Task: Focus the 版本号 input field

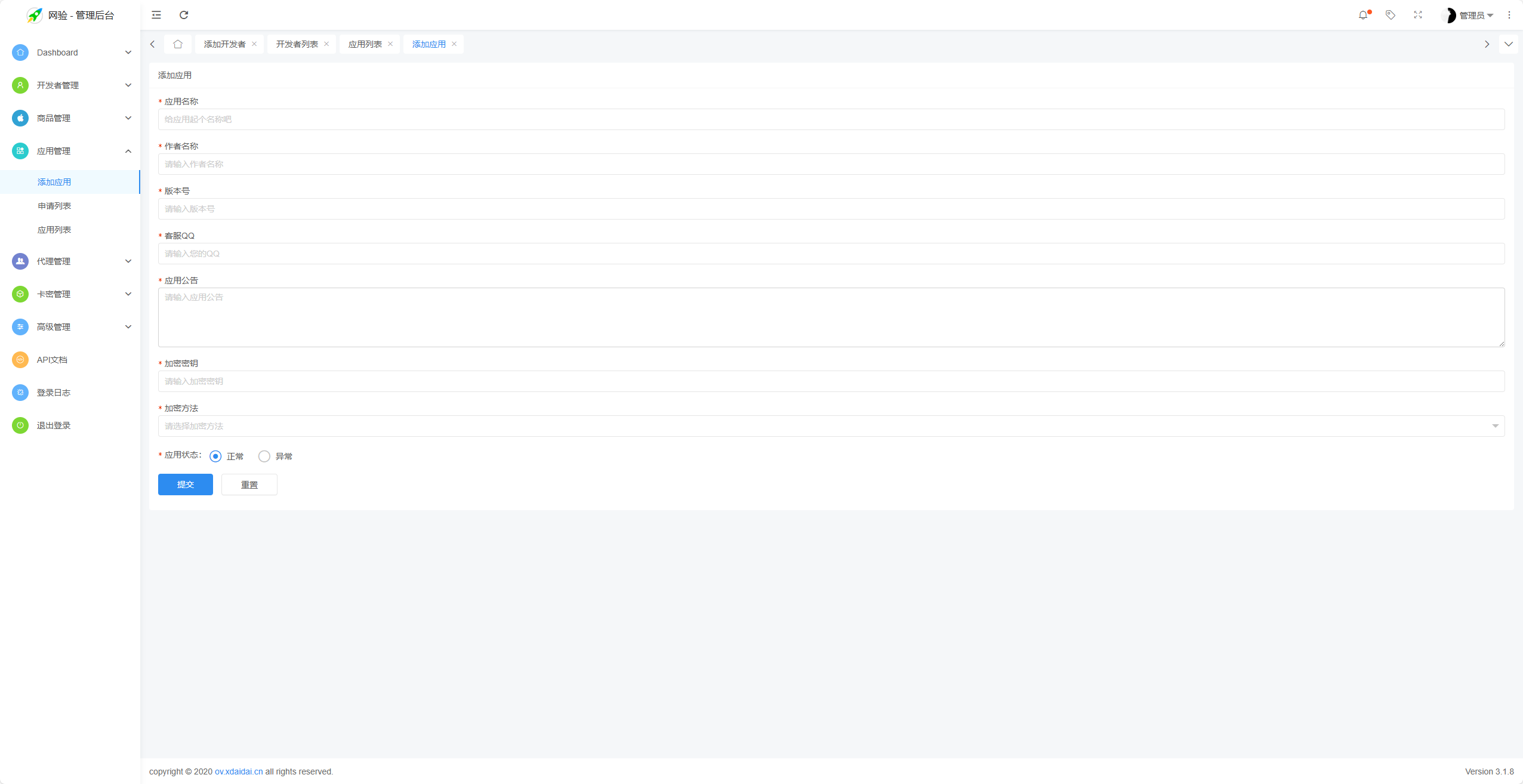Action: pos(831,209)
